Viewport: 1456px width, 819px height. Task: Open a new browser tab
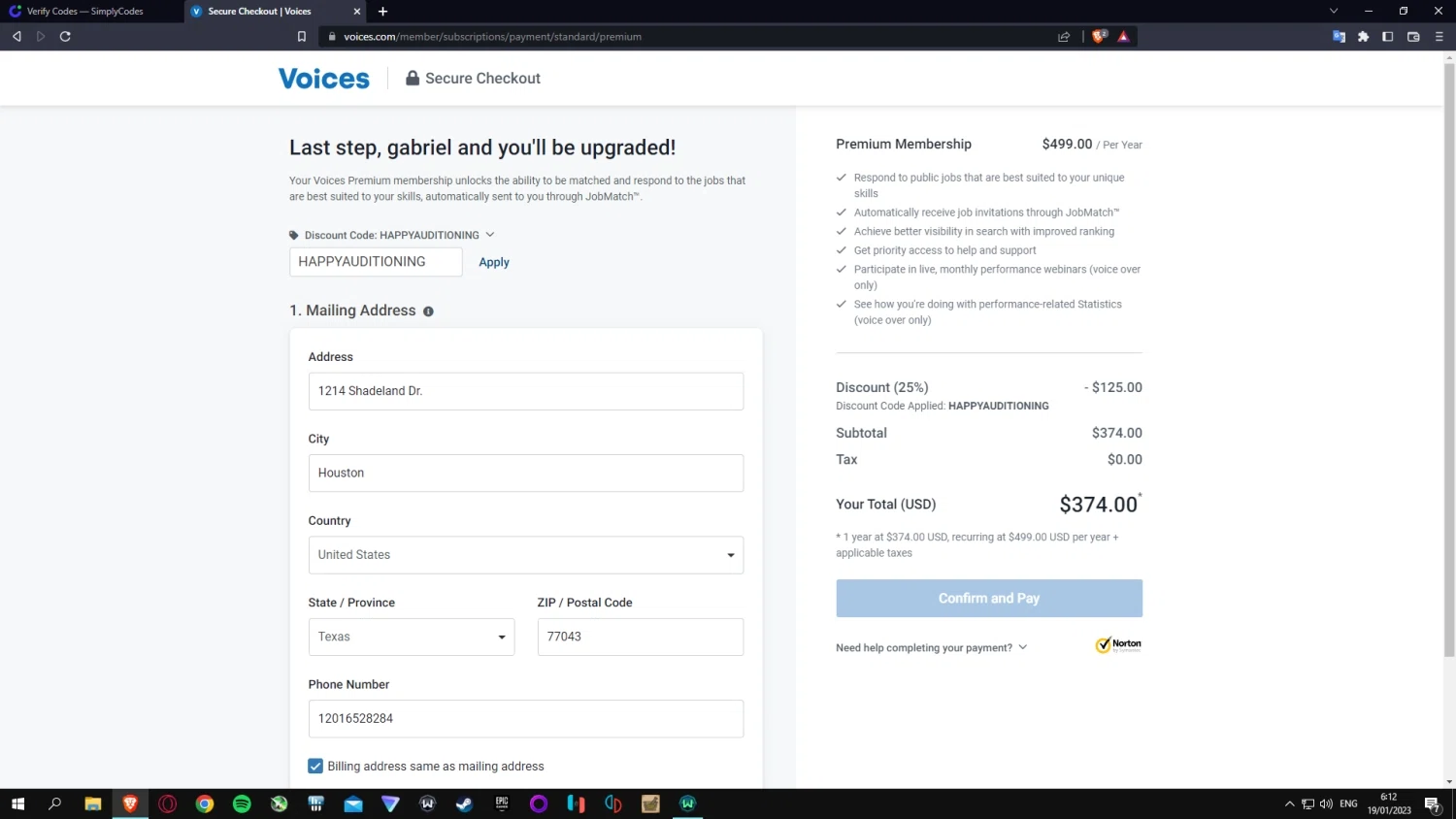pos(382,12)
